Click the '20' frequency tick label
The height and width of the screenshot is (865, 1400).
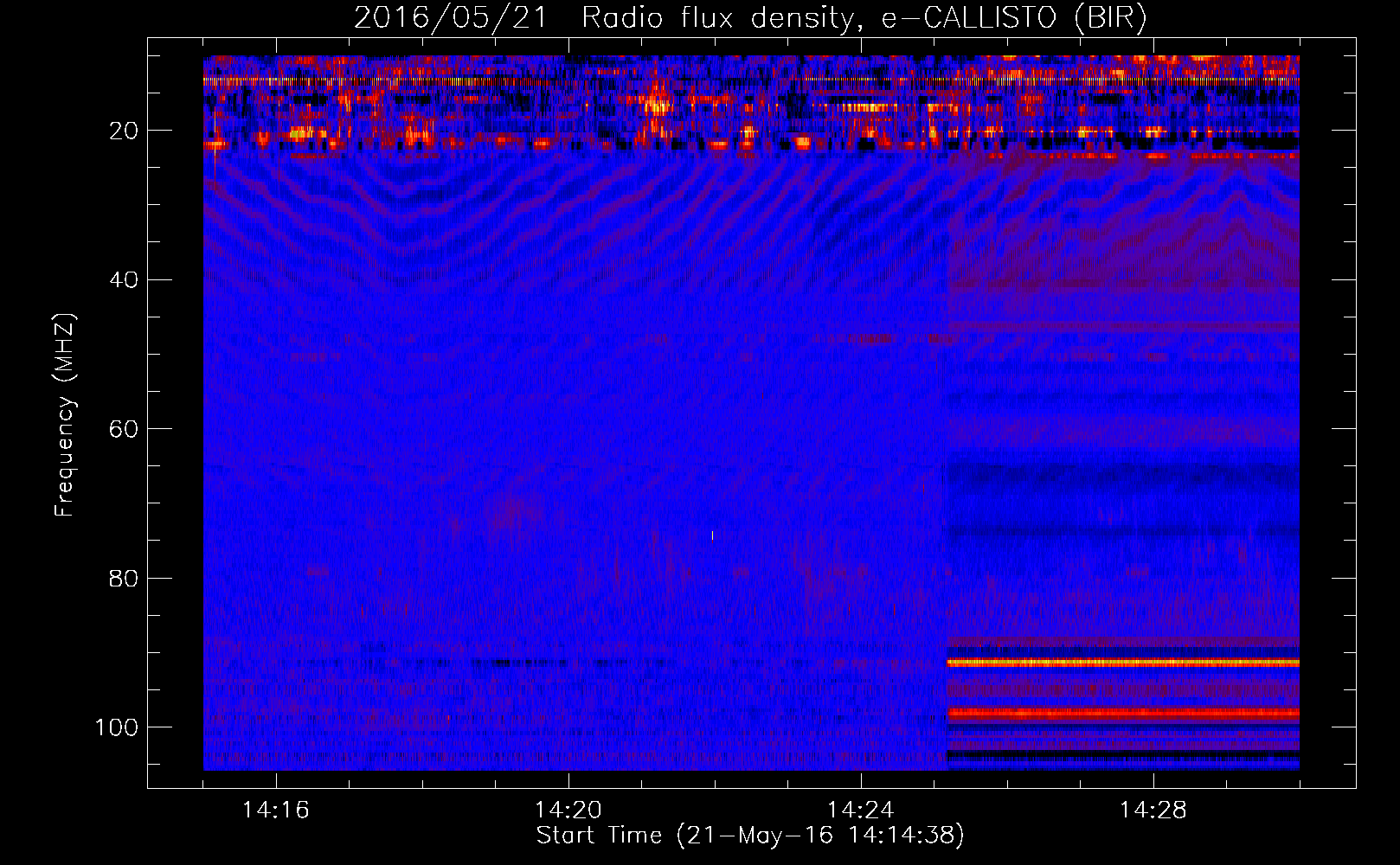coord(123,131)
